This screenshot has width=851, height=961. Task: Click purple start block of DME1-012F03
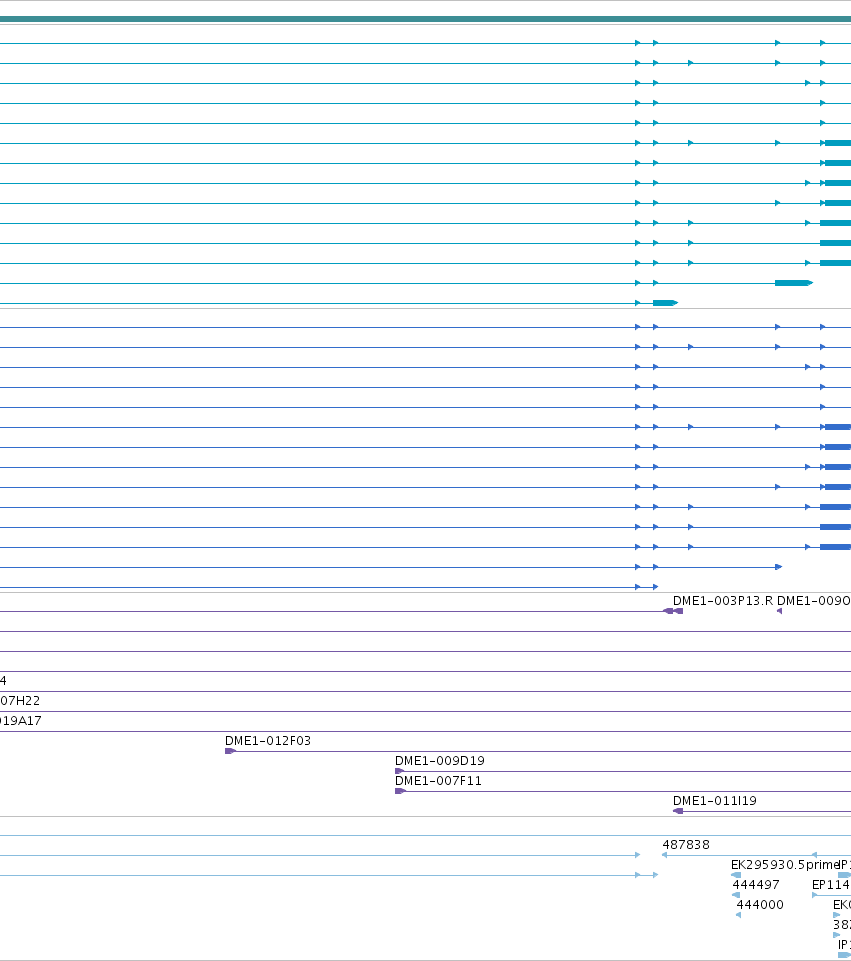[x=230, y=751]
